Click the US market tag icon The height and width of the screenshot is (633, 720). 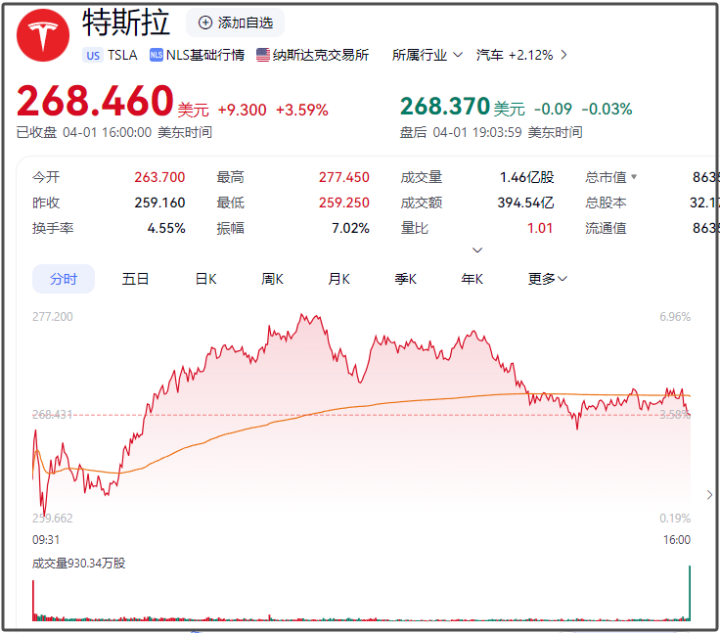(93, 55)
